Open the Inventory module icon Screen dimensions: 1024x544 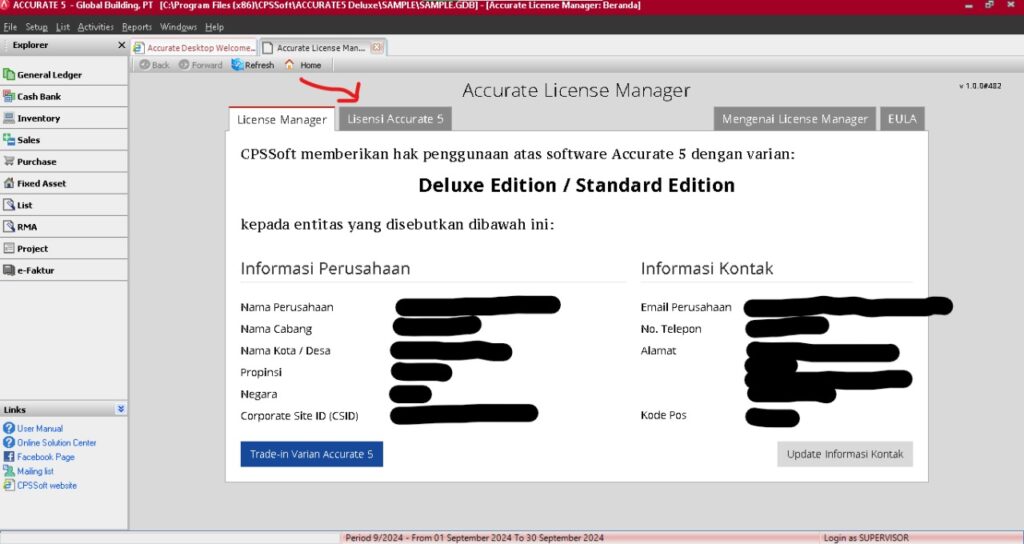click(x=8, y=118)
